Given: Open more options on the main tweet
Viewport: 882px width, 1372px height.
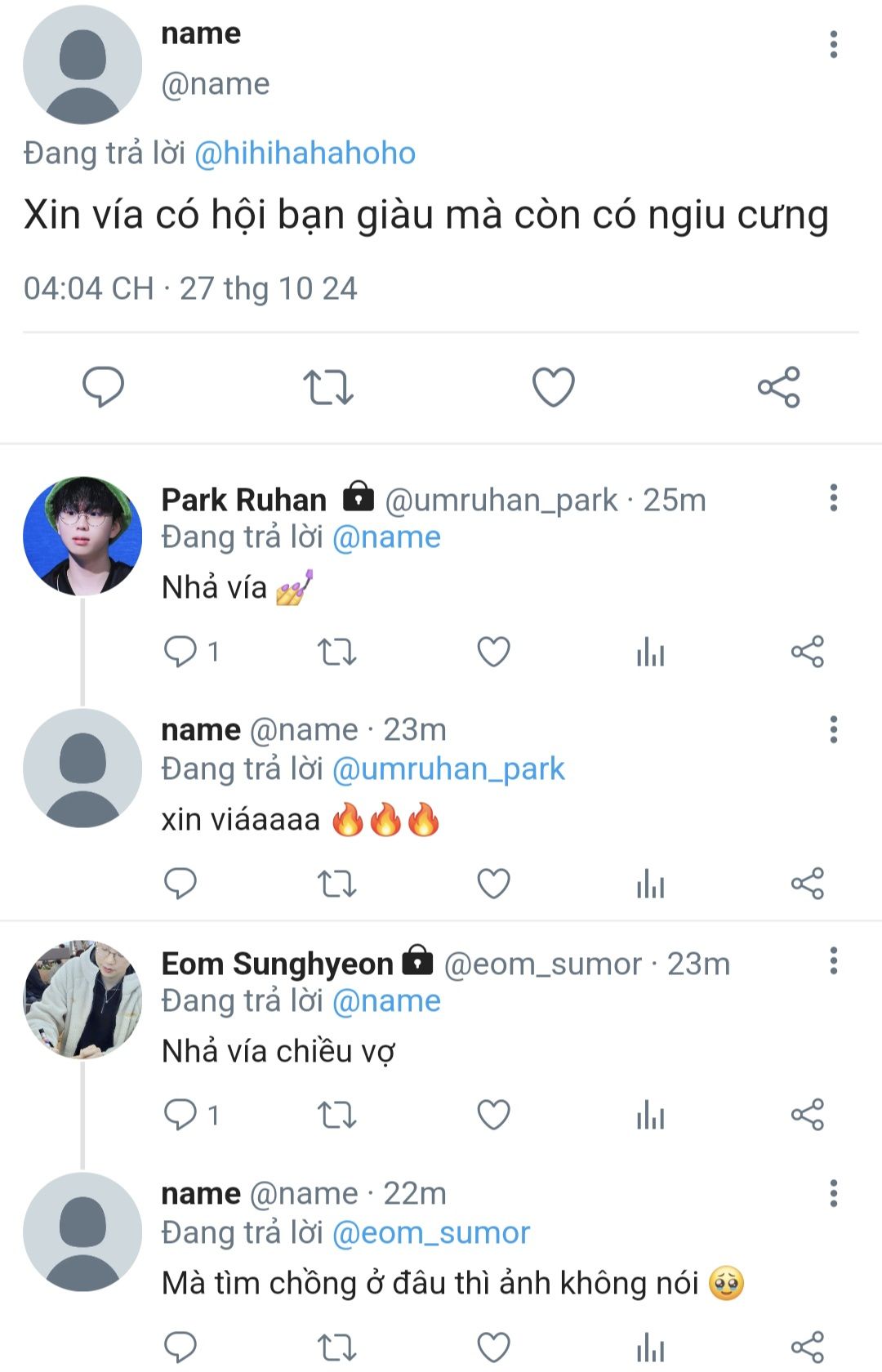Looking at the screenshot, I should (x=833, y=45).
